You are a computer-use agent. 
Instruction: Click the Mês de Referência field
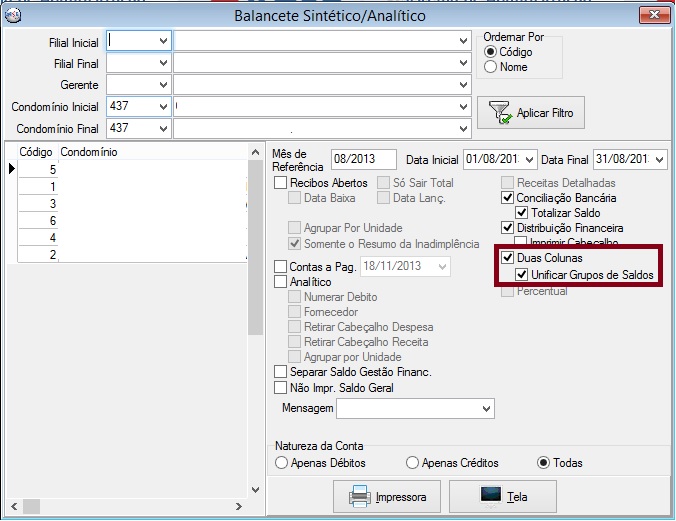point(364,160)
